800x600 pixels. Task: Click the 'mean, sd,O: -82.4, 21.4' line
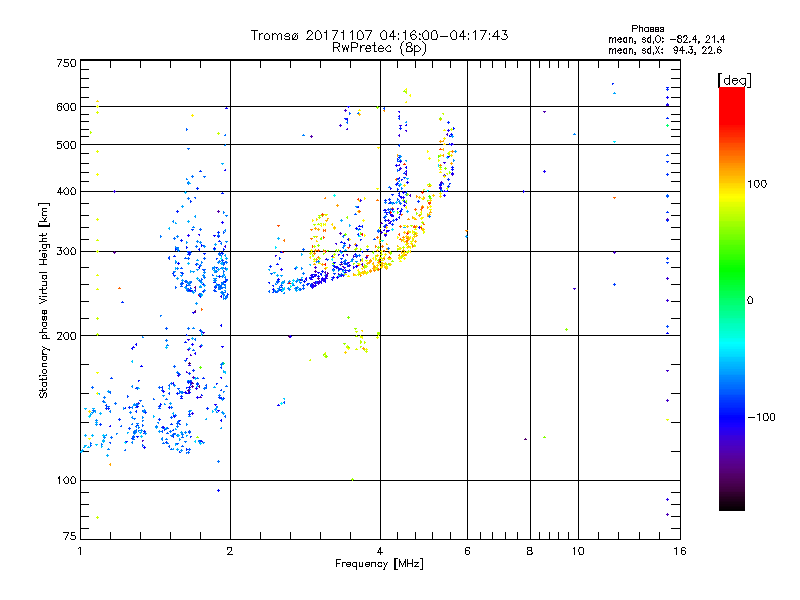tap(666, 39)
